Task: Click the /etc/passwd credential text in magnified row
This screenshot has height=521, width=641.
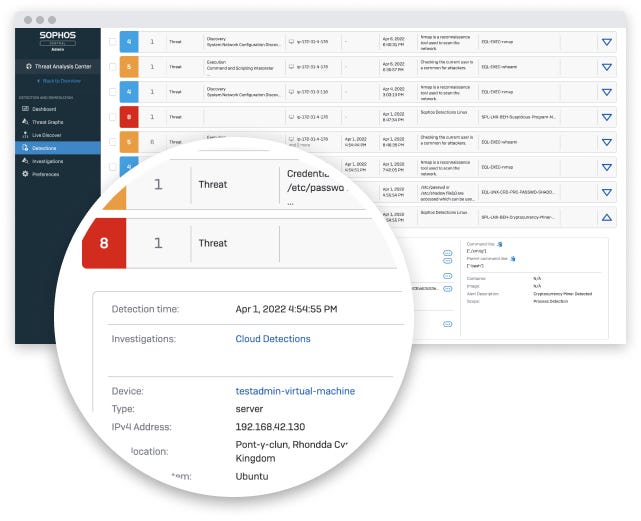Action: pyautogui.click(x=315, y=188)
